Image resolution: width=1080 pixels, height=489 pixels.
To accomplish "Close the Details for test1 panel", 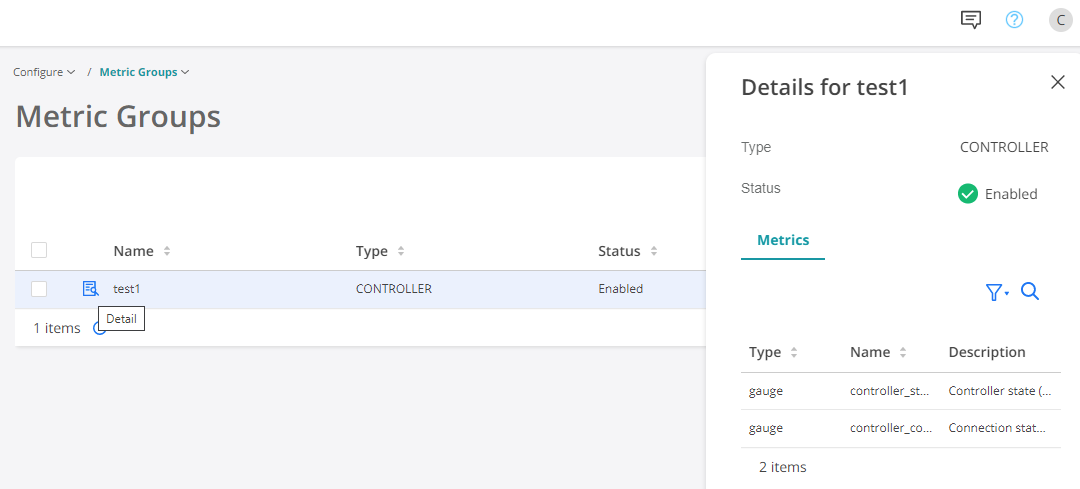I will 1058,82.
